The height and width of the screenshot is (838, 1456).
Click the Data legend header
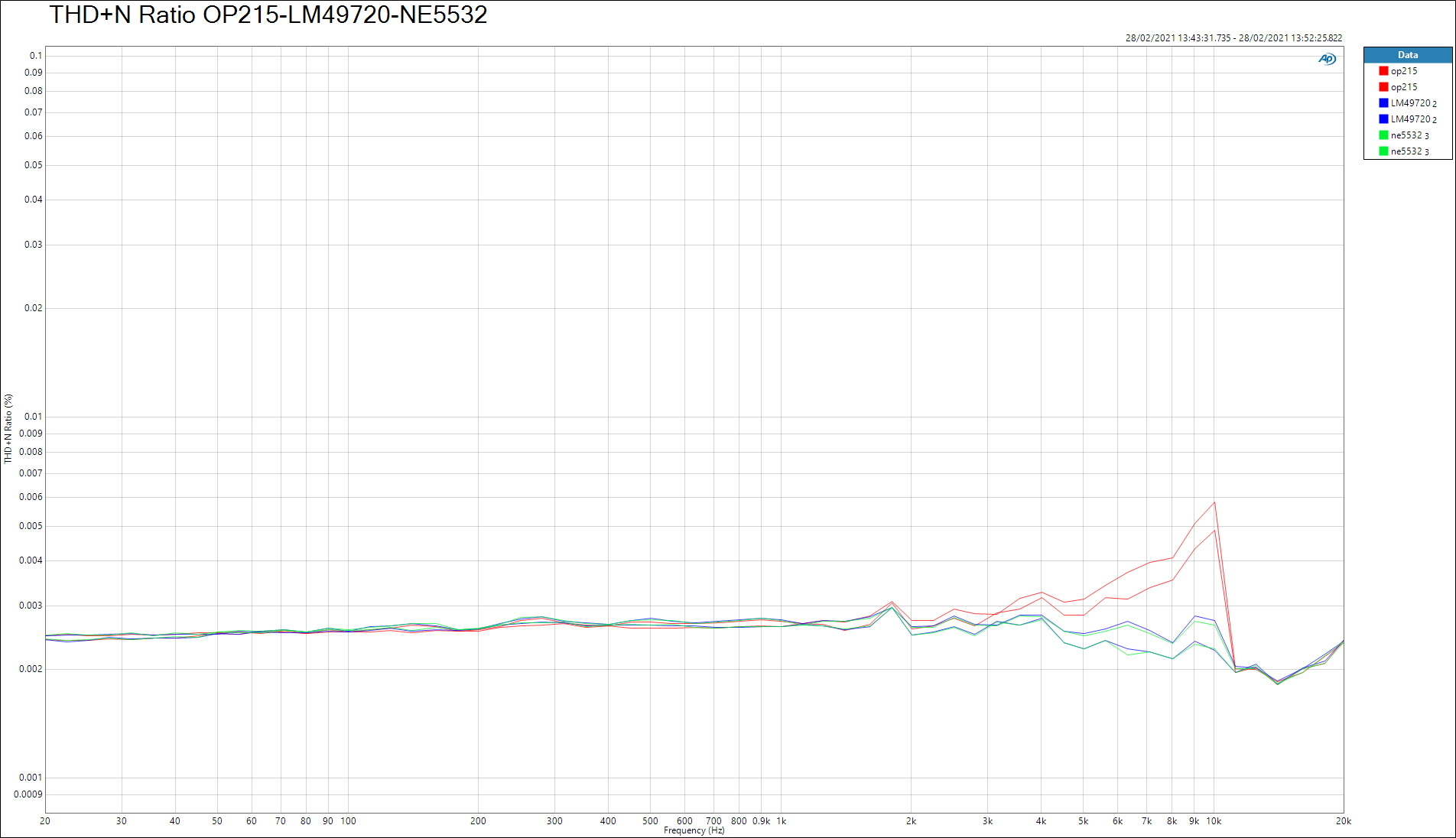(x=1407, y=55)
